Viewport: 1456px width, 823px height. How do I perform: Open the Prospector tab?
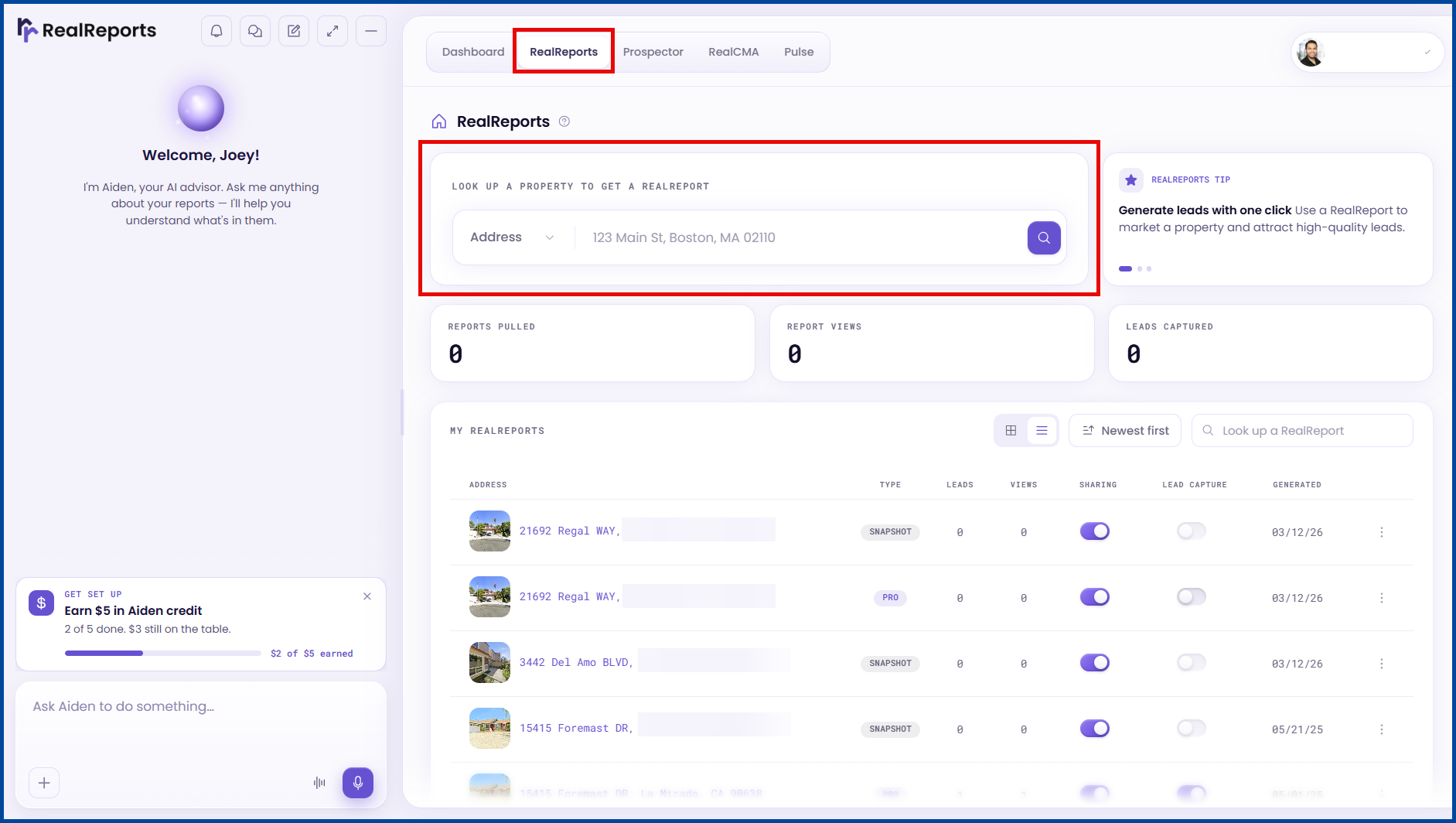tap(653, 52)
